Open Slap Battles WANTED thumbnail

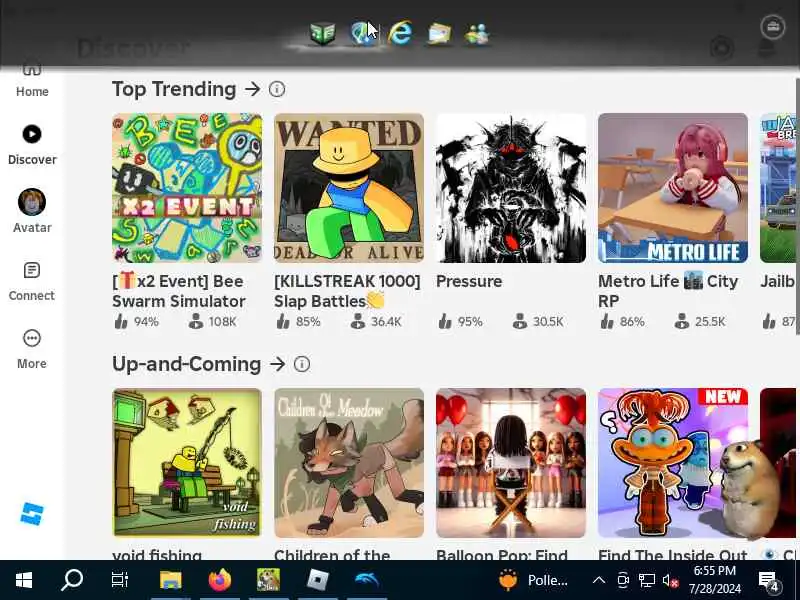[349, 188]
